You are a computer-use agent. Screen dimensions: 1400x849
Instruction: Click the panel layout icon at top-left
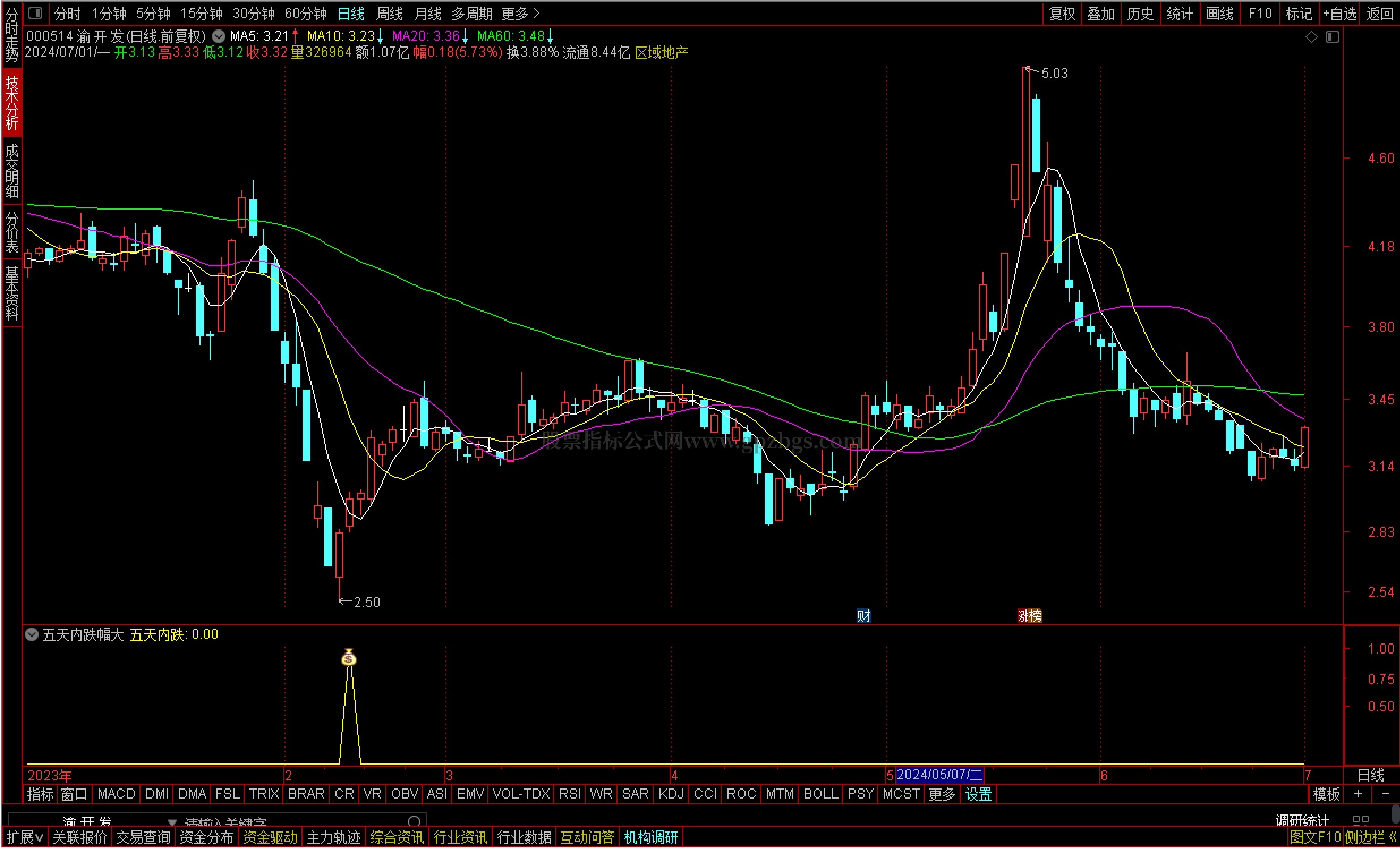pyautogui.click(x=35, y=12)
